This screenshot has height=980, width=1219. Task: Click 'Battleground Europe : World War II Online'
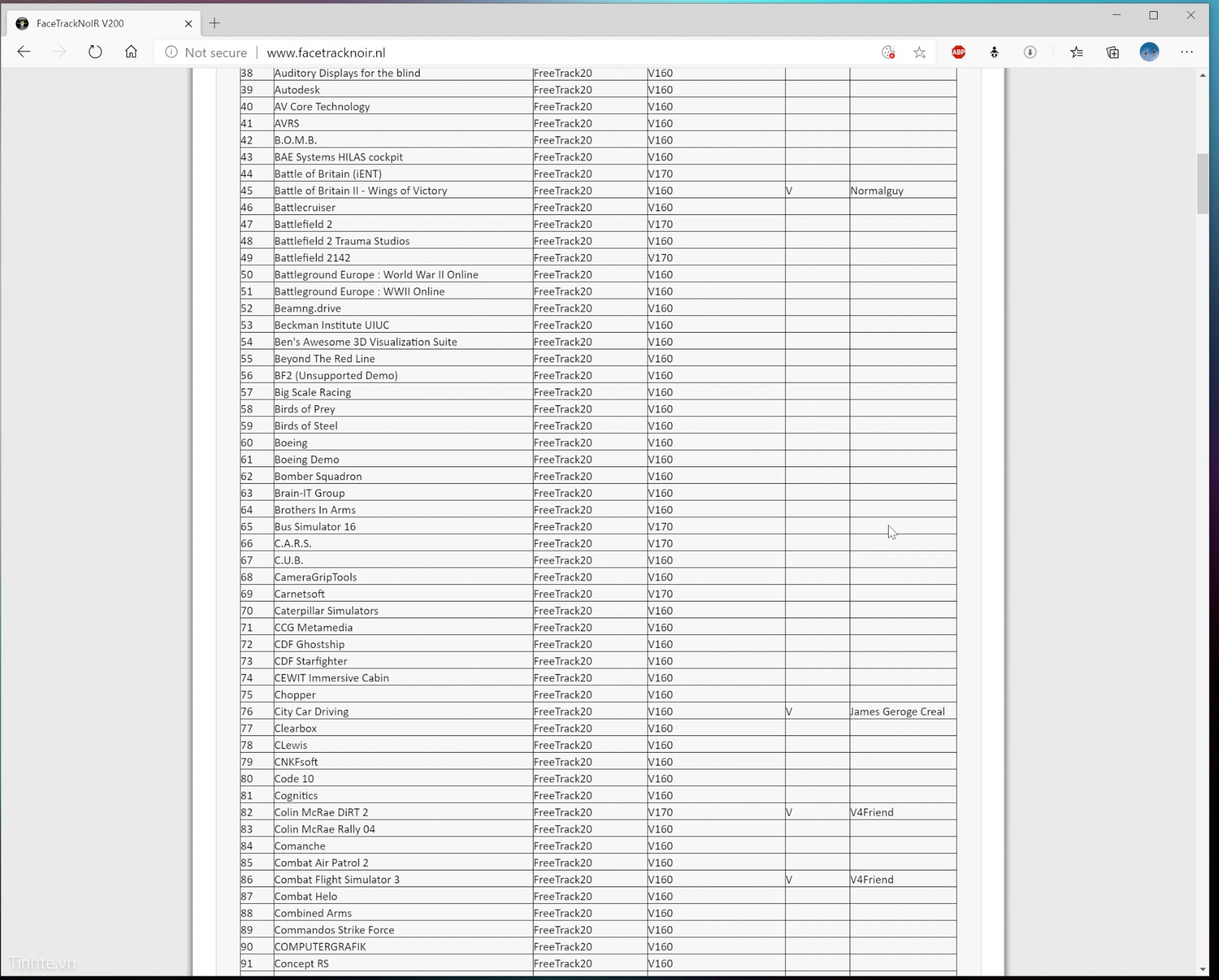[x=376, y=275]
